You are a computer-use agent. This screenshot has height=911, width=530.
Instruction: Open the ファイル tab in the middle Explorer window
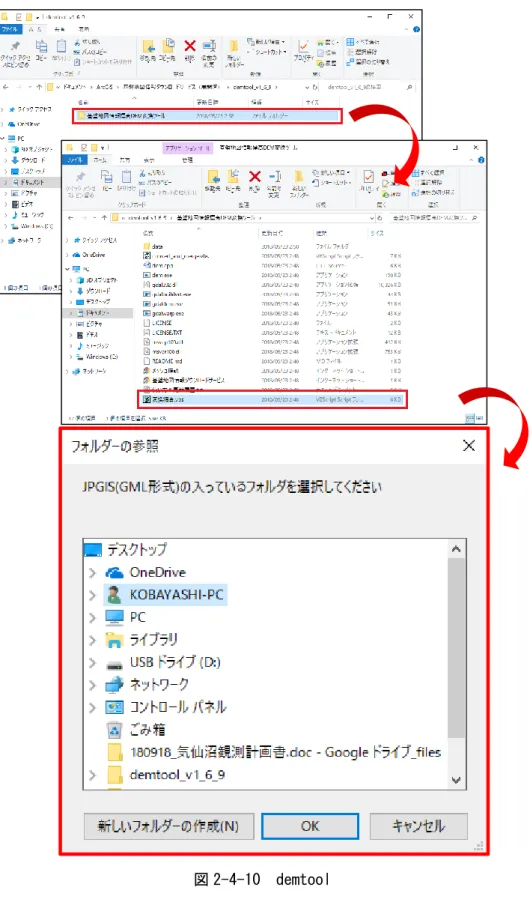[75, 160]
